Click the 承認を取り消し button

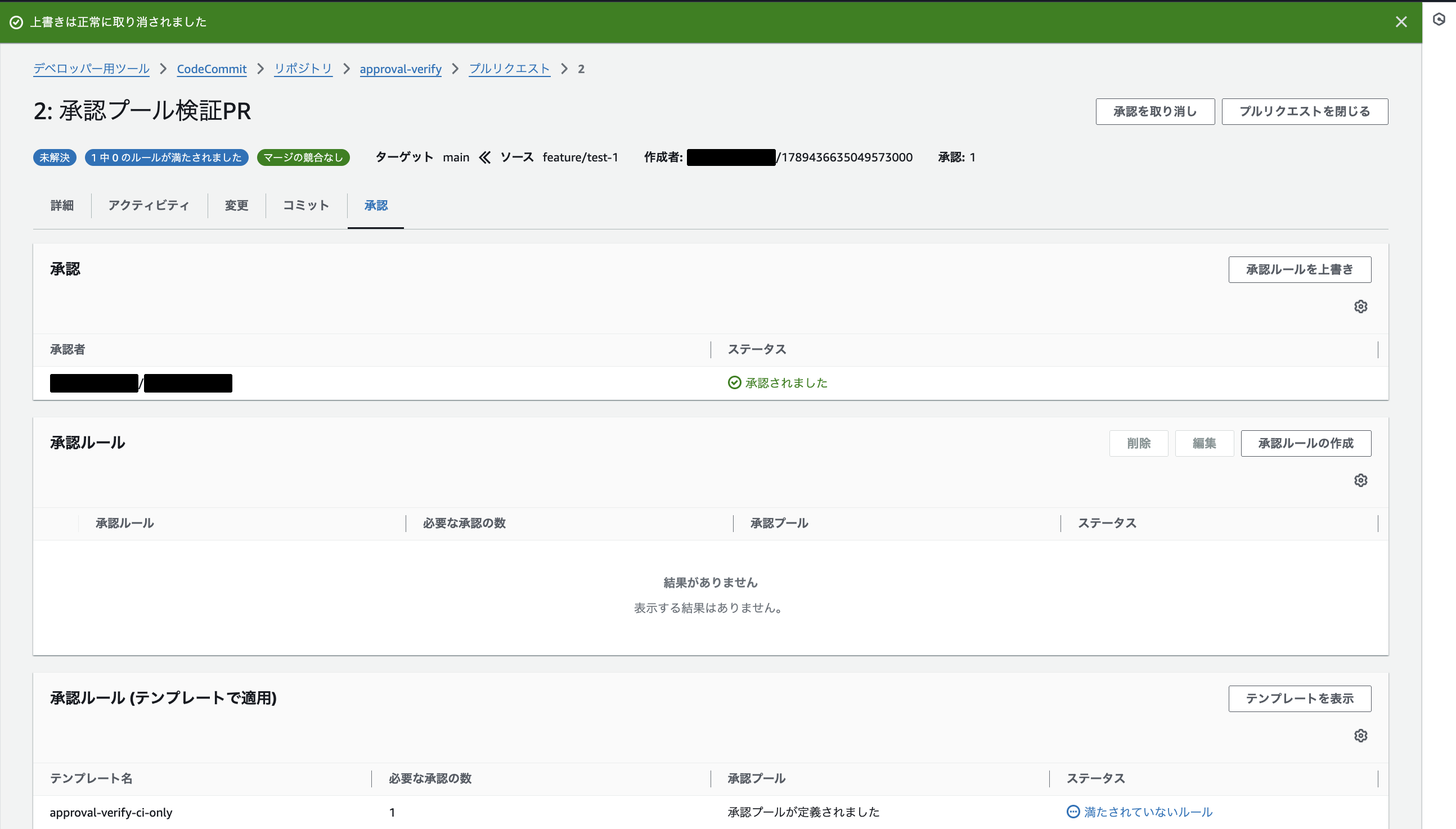click(x=1155, y=111)
